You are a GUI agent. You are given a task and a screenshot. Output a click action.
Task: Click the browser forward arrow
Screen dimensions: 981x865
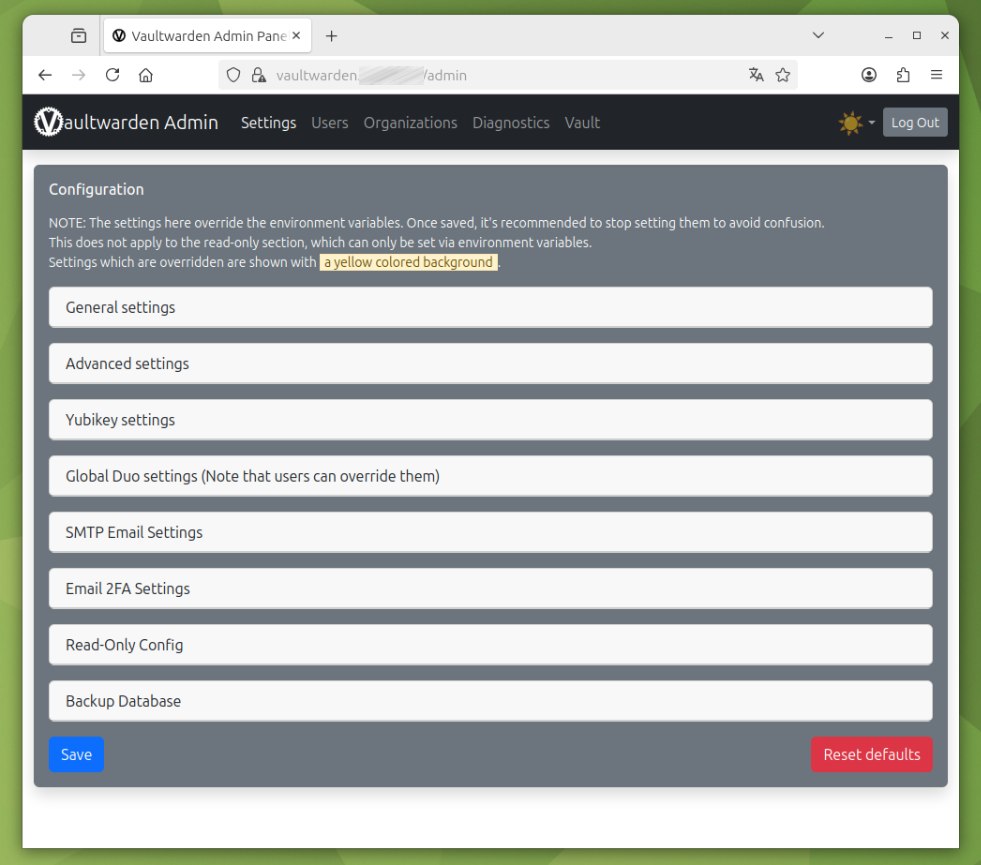(x=79, y=75)
